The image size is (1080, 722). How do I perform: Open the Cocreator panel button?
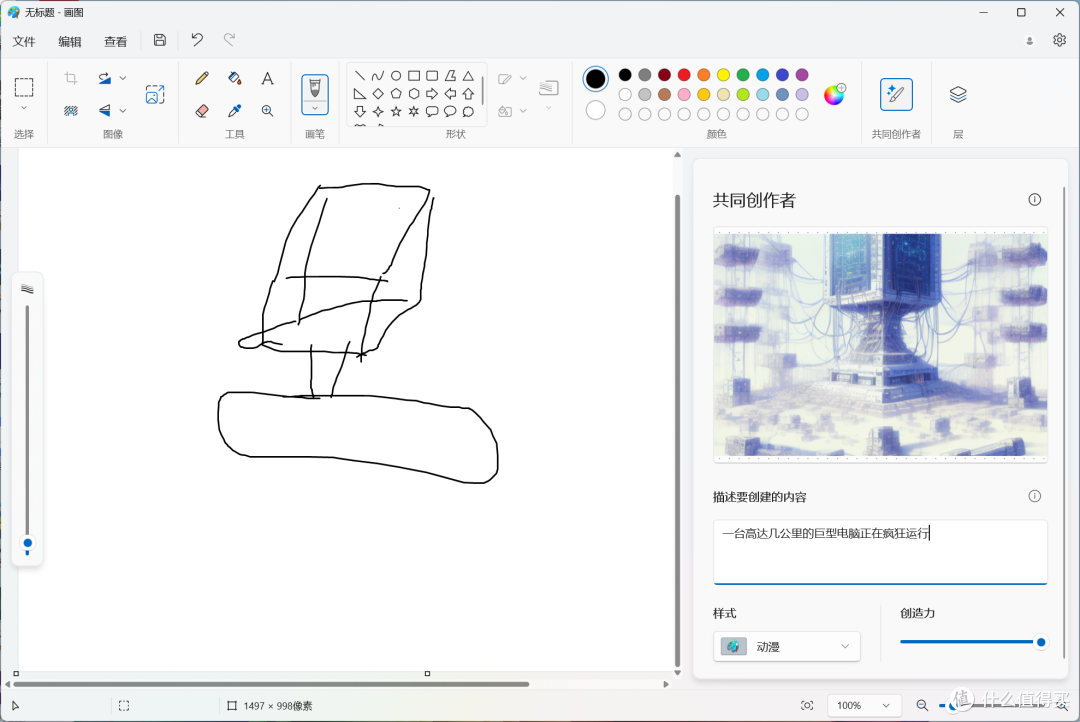pyautogui.click(x=896, y=94)
